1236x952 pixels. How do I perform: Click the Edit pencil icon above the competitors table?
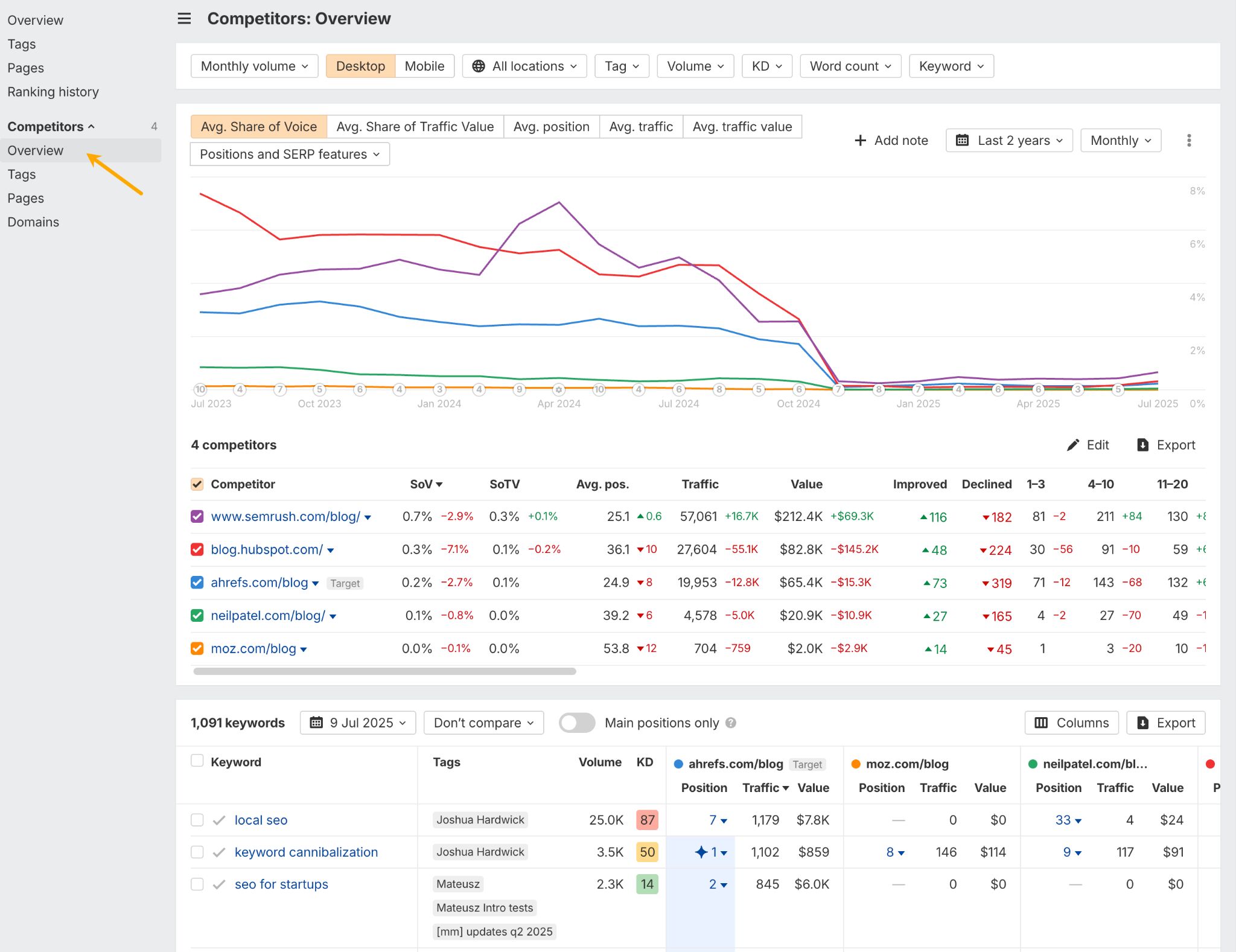(x=1072, y=445)
